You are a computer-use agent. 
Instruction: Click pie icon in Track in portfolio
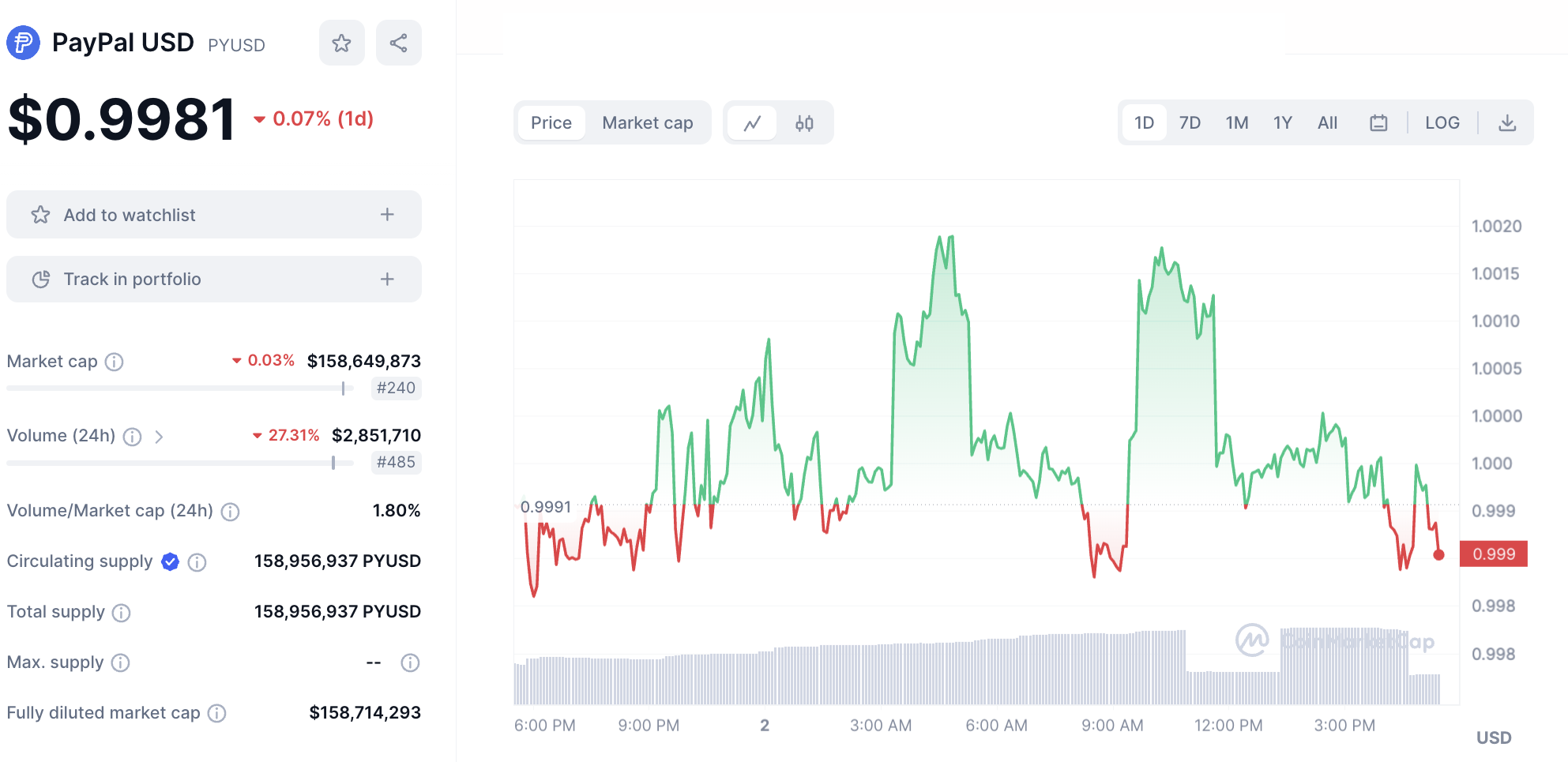(x=40, y=280)
